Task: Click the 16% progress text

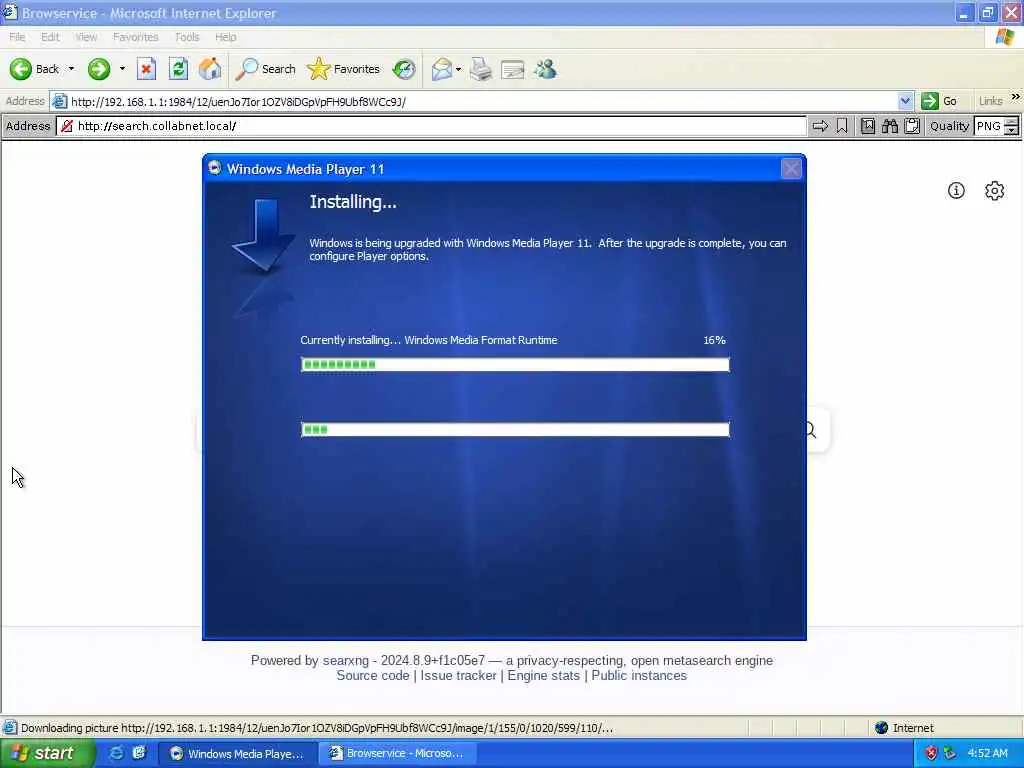Action: [714, 340]
